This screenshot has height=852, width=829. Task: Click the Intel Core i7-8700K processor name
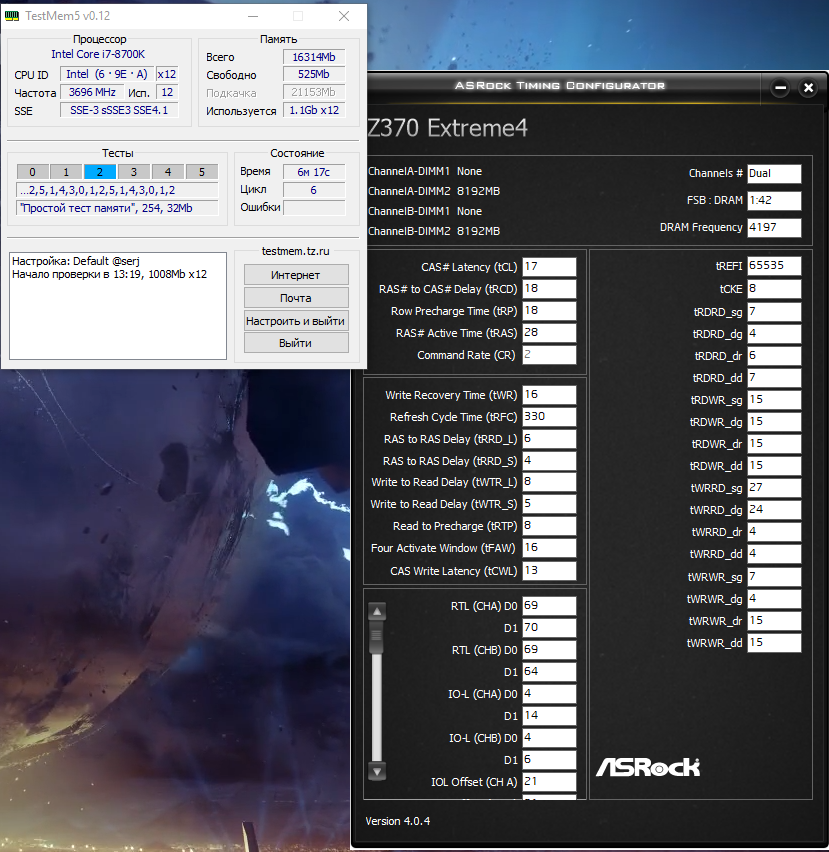(98, 54)
